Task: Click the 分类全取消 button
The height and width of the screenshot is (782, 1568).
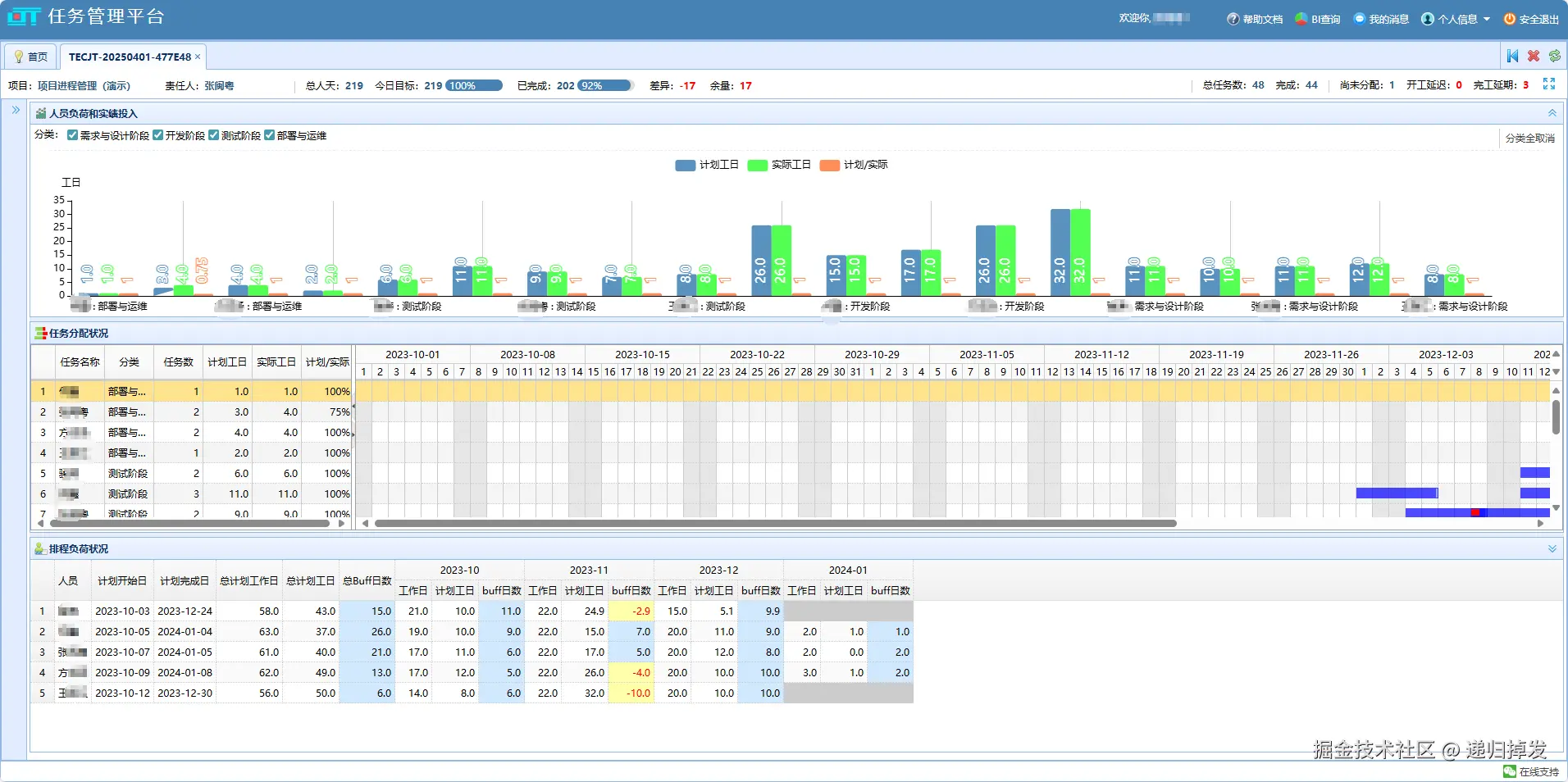Action: pyautogui.click(x=1530, y=139)
